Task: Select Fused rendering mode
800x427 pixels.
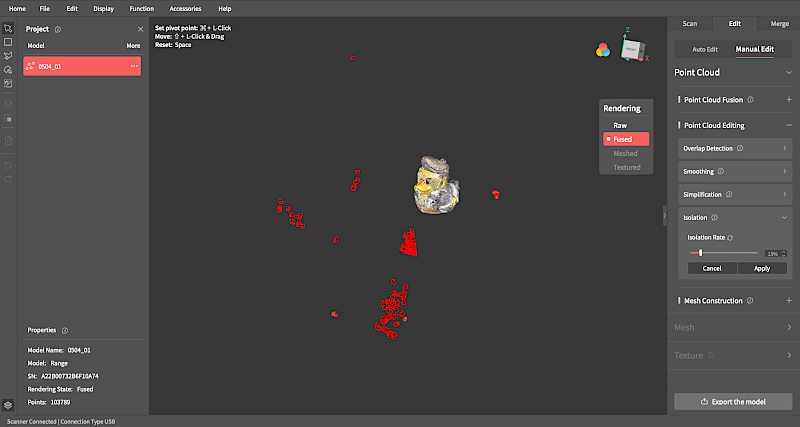Action: (626, 139)
